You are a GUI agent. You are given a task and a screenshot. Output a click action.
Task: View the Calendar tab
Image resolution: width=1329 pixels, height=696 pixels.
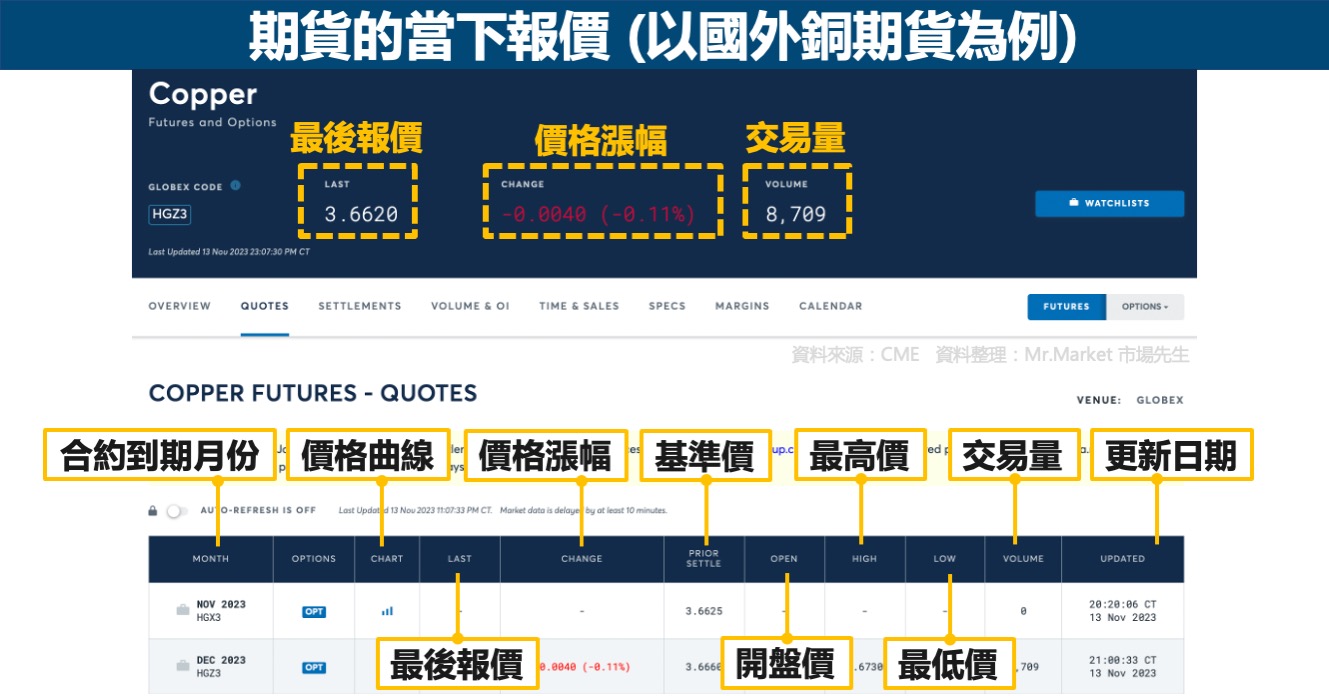(830, 306)
